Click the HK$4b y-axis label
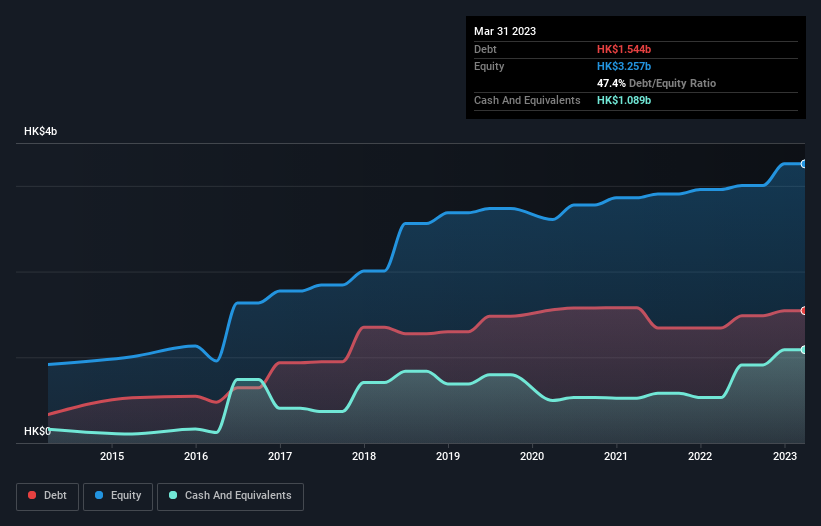Viewport: 821px width, 526px height. pyautogui.click(x=40, y=131)
